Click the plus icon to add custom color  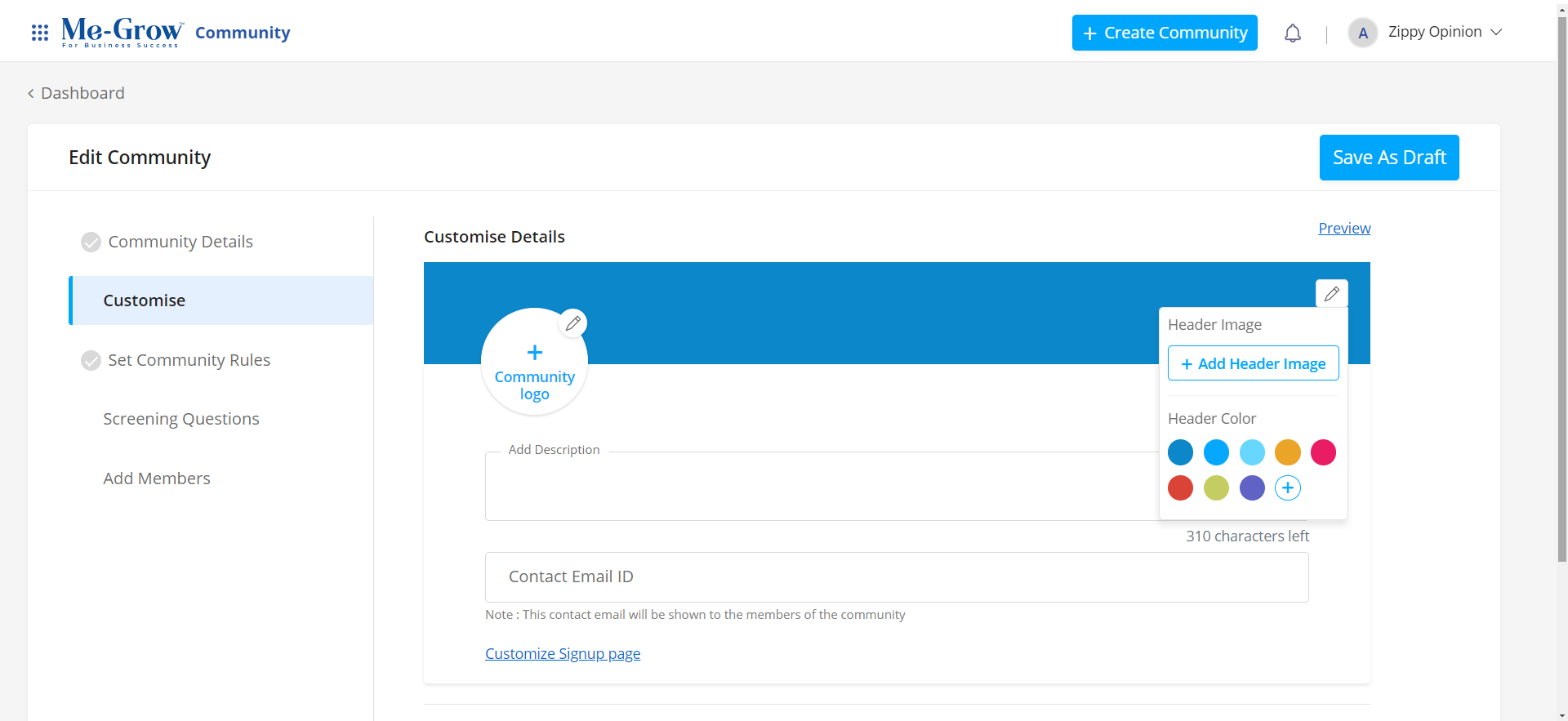click(1287, 488)
